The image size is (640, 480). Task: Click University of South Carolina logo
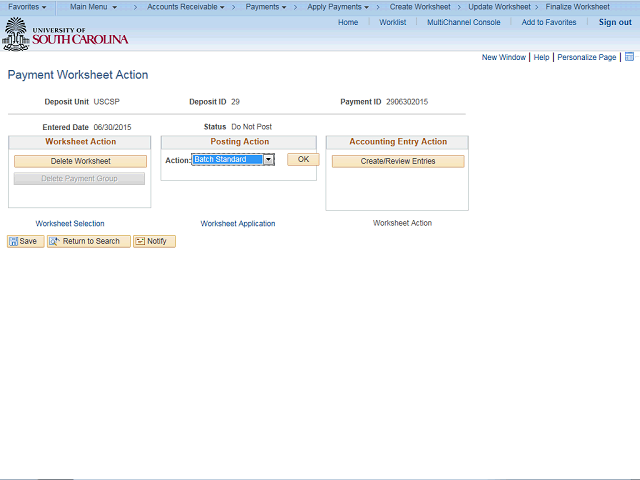(65, 35)
